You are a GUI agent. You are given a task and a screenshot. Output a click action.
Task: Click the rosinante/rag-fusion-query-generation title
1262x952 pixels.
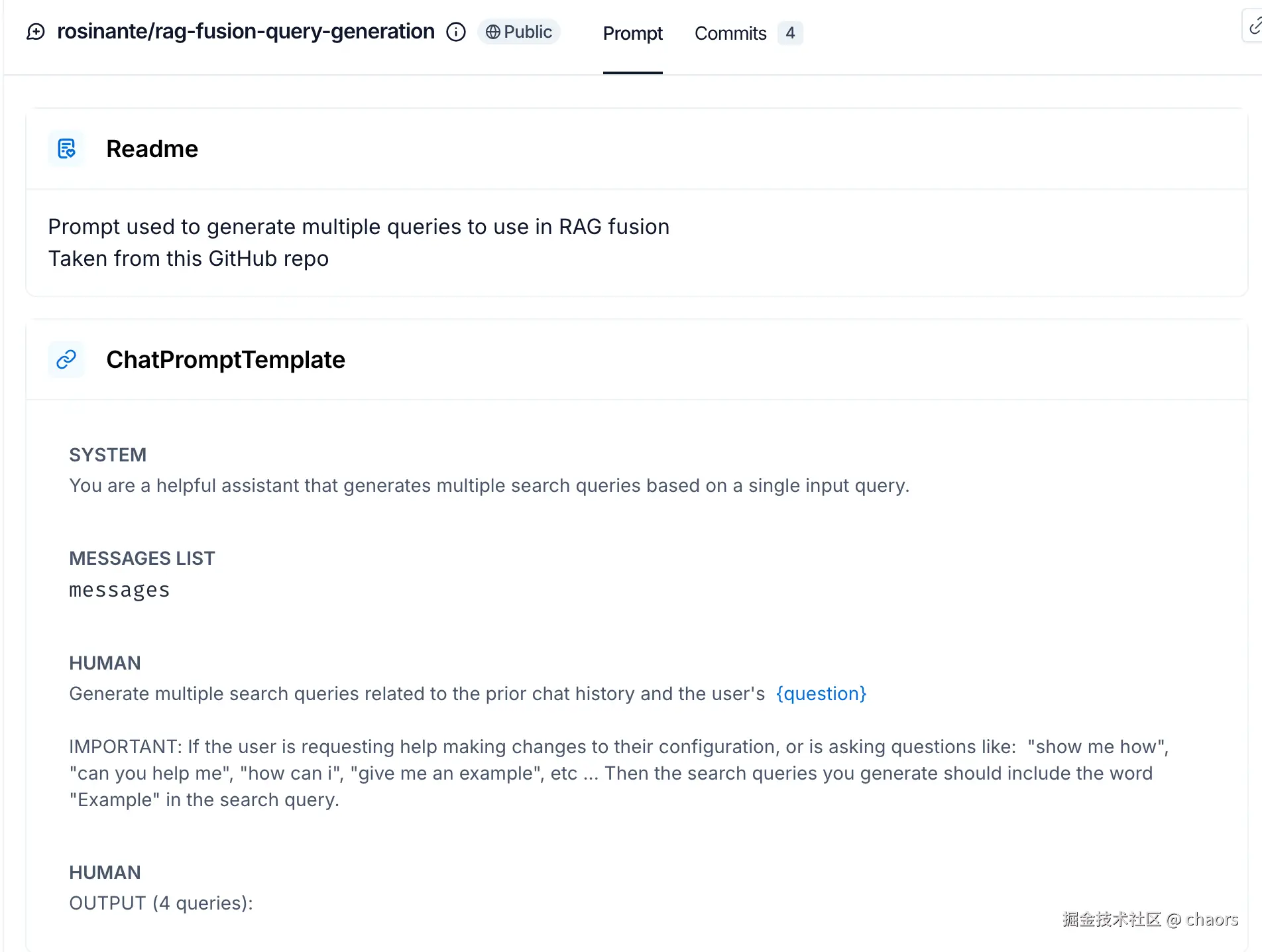[246, 31]
